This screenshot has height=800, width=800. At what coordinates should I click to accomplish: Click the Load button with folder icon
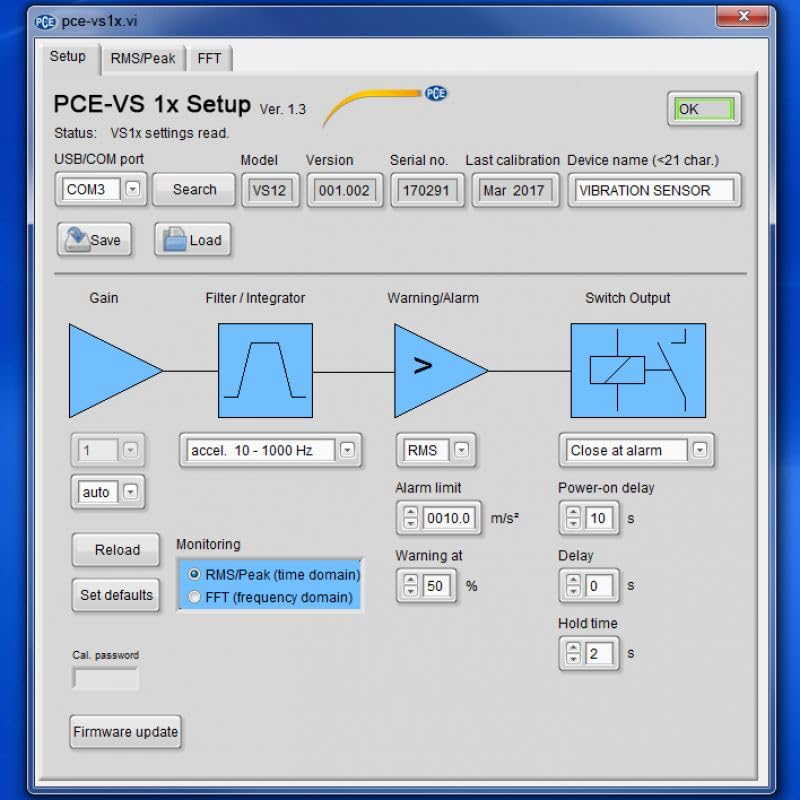coord(192,240)
